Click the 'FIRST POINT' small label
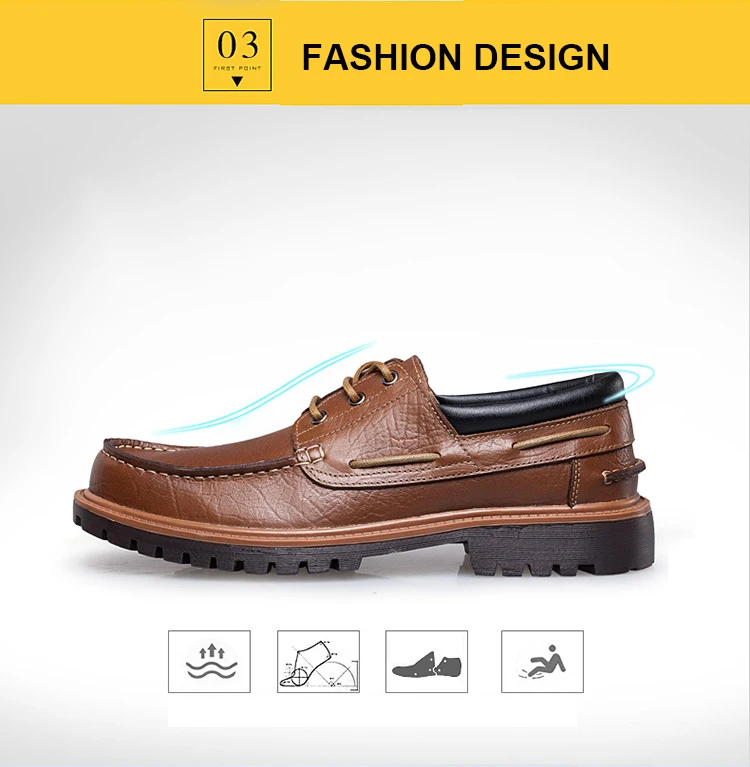Screen dimensions: 750x767 [237, 68]
